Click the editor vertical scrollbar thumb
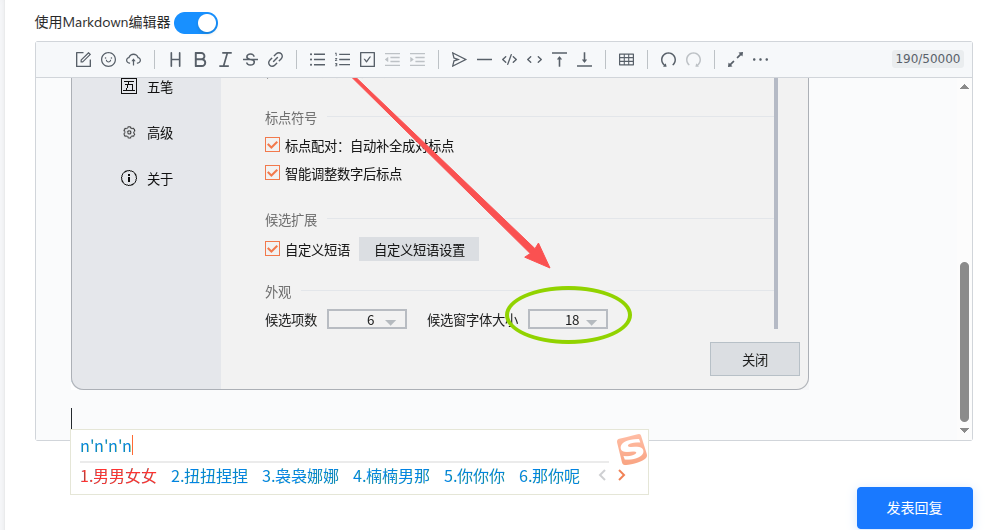This screenshot has width=993, height=530. point(965,342)
